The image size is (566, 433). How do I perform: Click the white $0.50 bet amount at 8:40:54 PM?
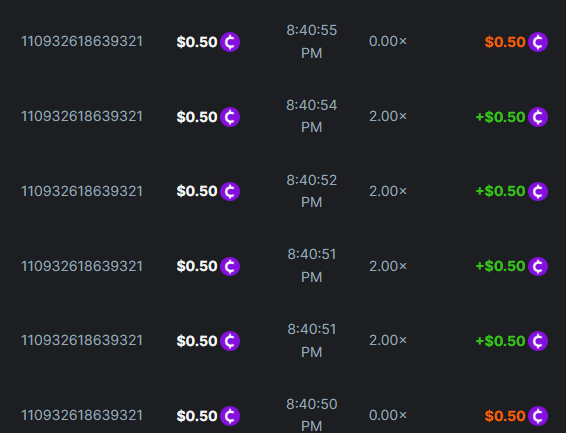(x=197, y=117)
